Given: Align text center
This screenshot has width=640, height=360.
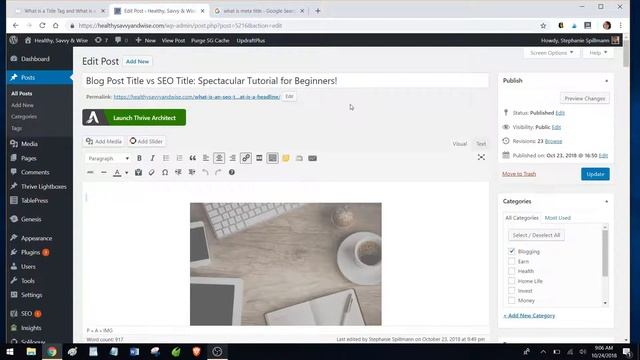Looking at the screenshot, I should pos(219,158).
